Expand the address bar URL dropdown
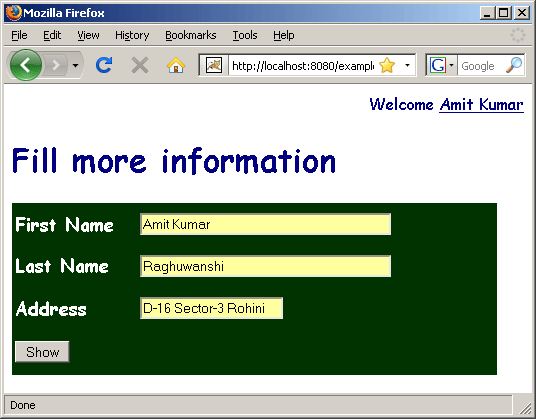Viewport: 536px width, 419px height. [407, 65]
